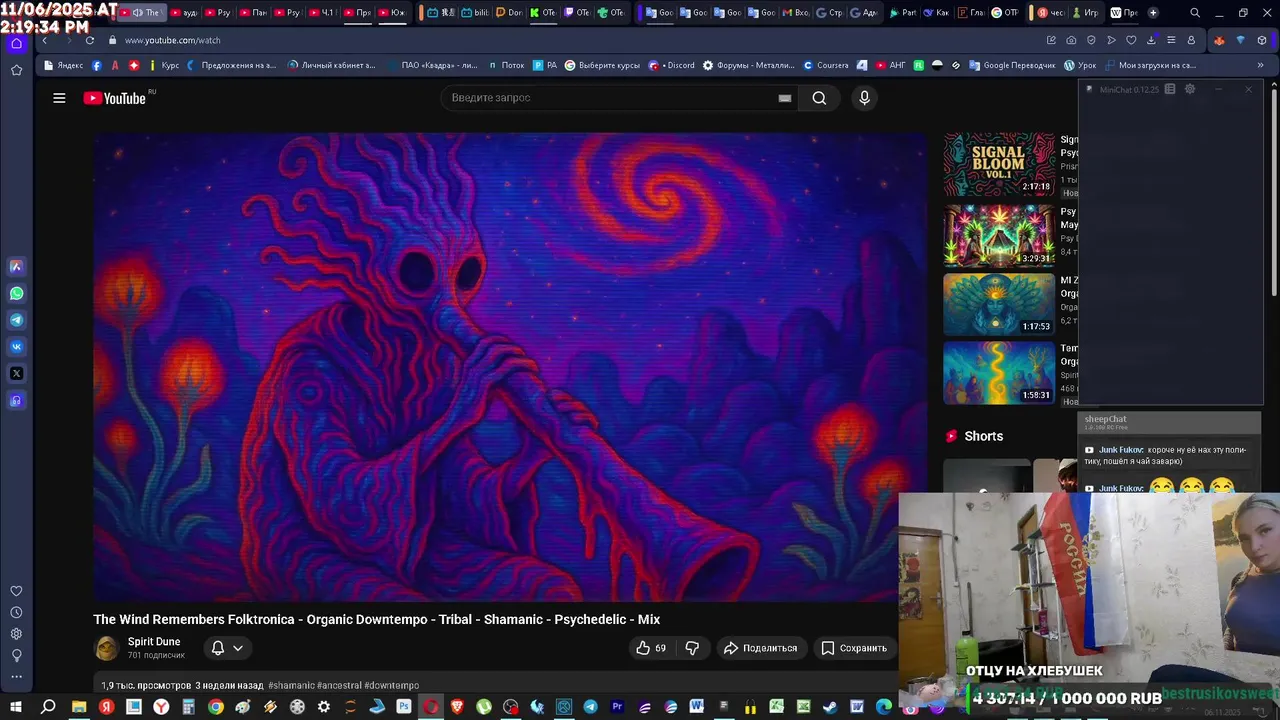Screen dimensions: 1280x720
Task: Open WhatsApp in the Opera sidebar
Action: 16,293
